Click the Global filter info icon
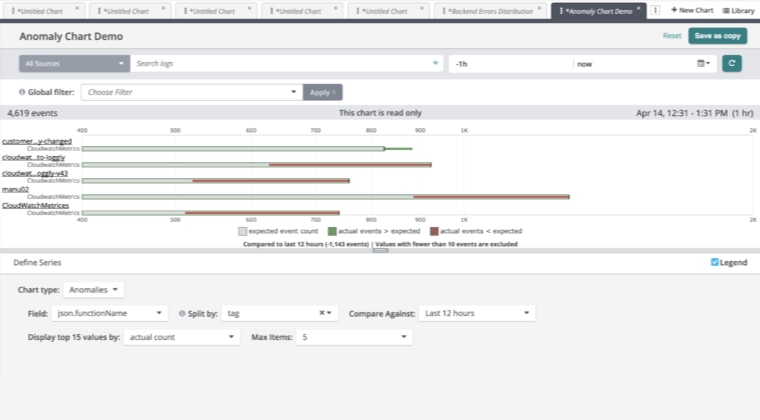The image size is (760, 420). [22, 92]
